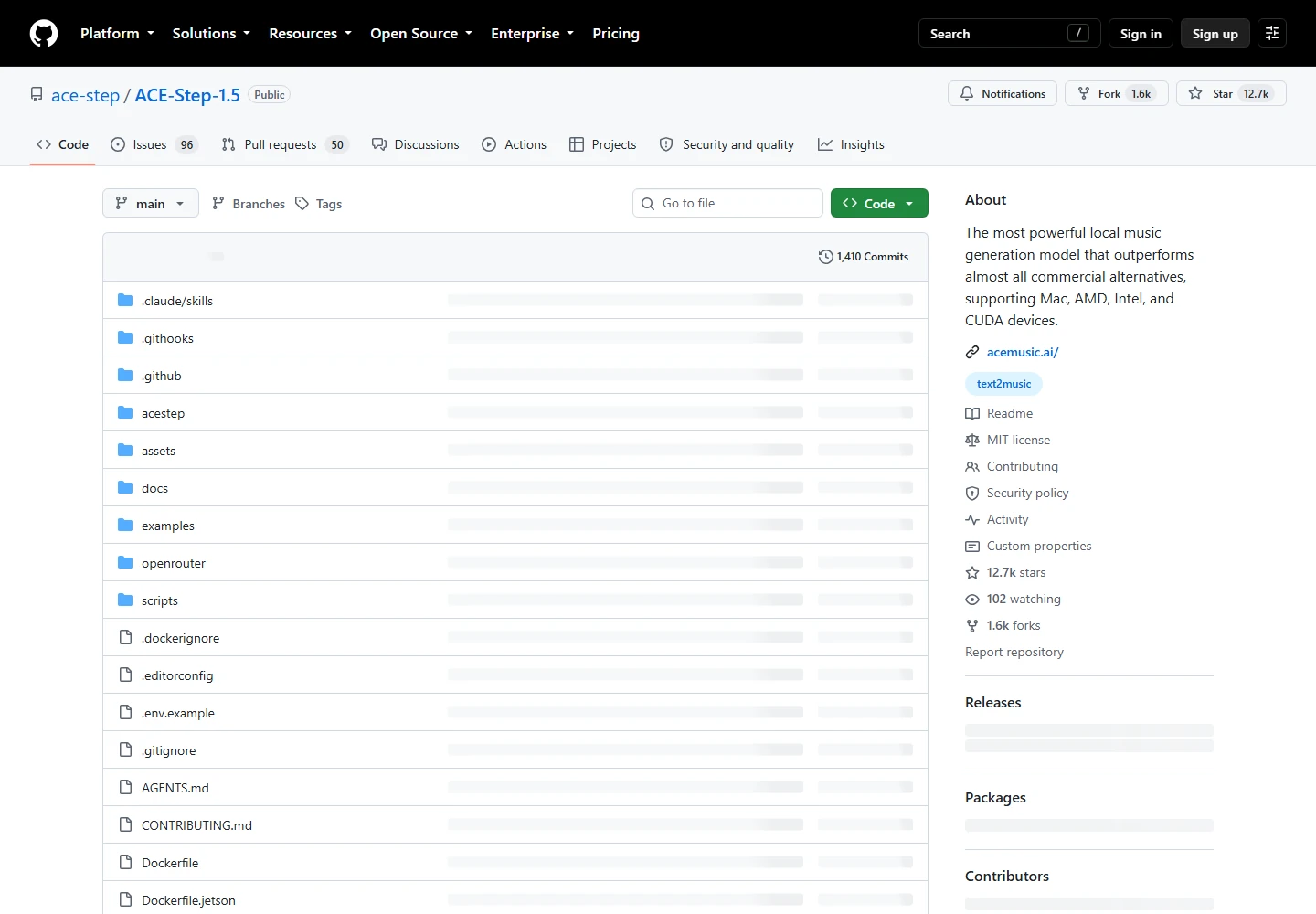
Task: Open the Security and quality tab
Action: 727,144
